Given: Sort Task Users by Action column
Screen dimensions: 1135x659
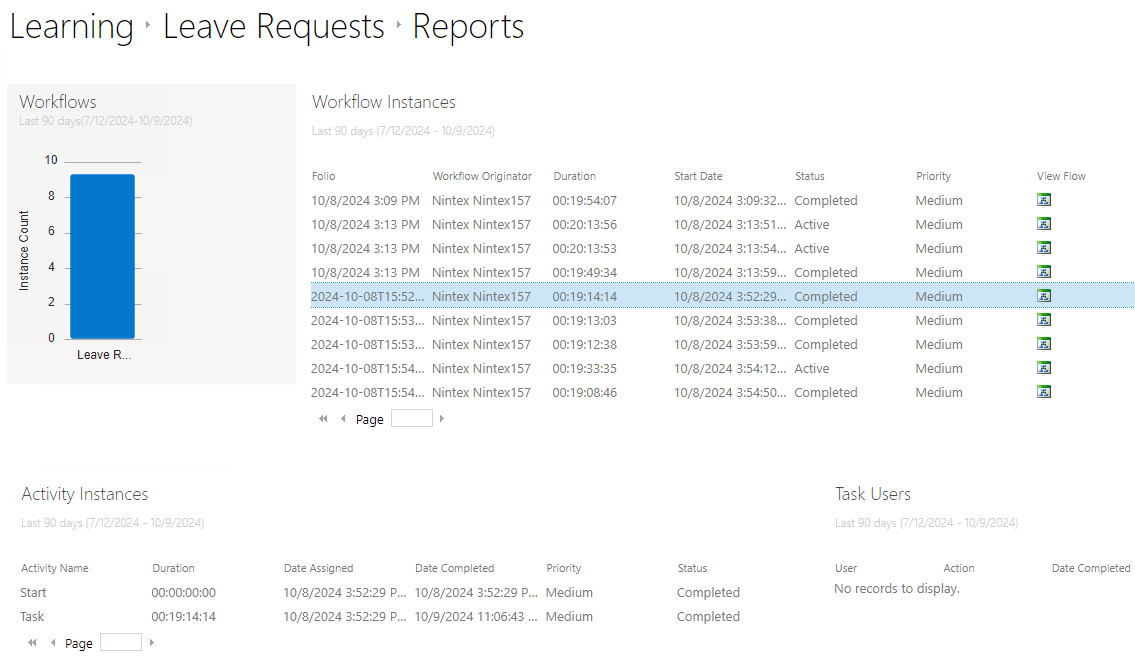Looking at the screenshot, I should (x=959, y=568).
